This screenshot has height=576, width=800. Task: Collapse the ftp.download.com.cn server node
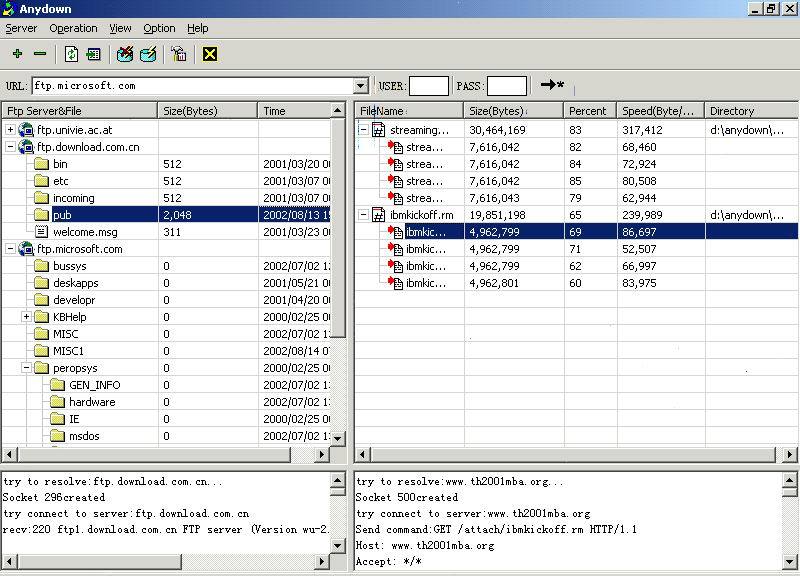point(10,147)
